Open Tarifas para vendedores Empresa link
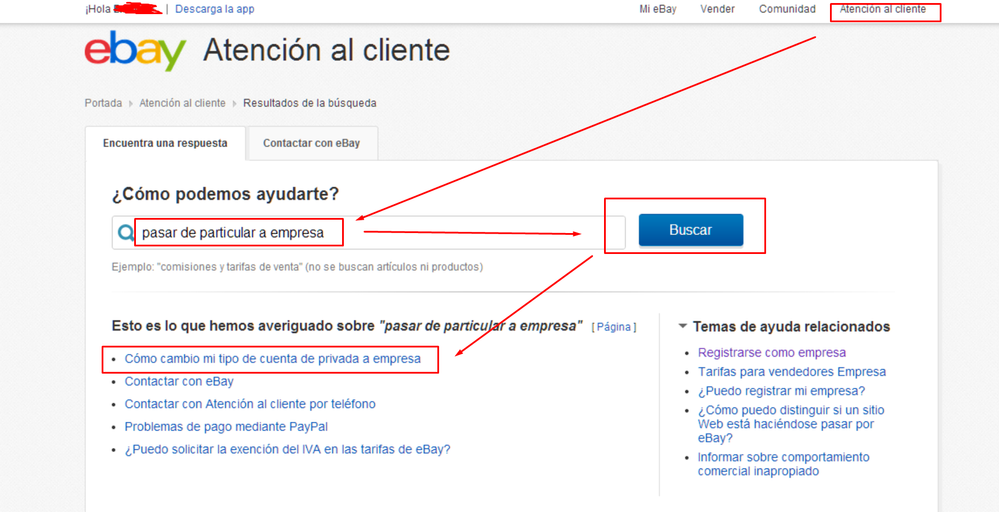Viewport: 999px width, 512px height. [x=791, y=371]
